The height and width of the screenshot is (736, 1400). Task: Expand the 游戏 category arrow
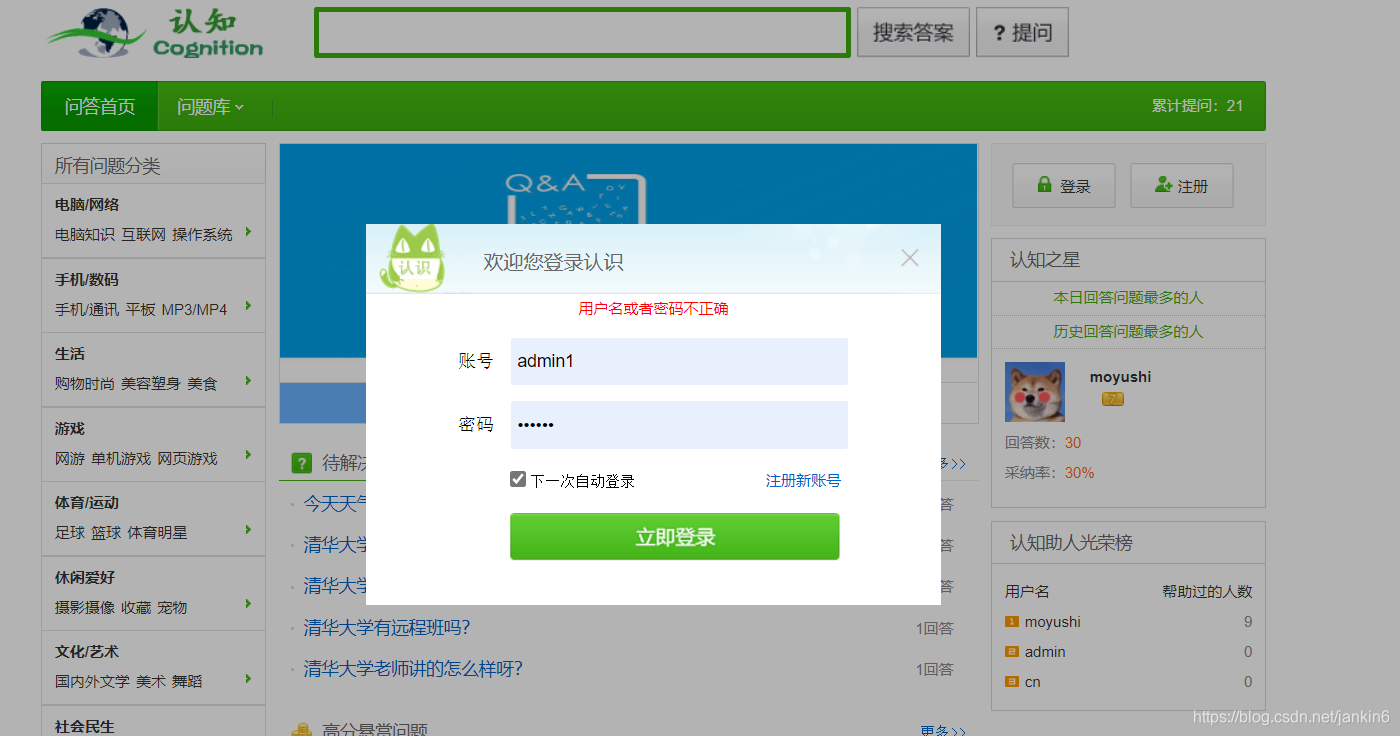click(248, 455)
